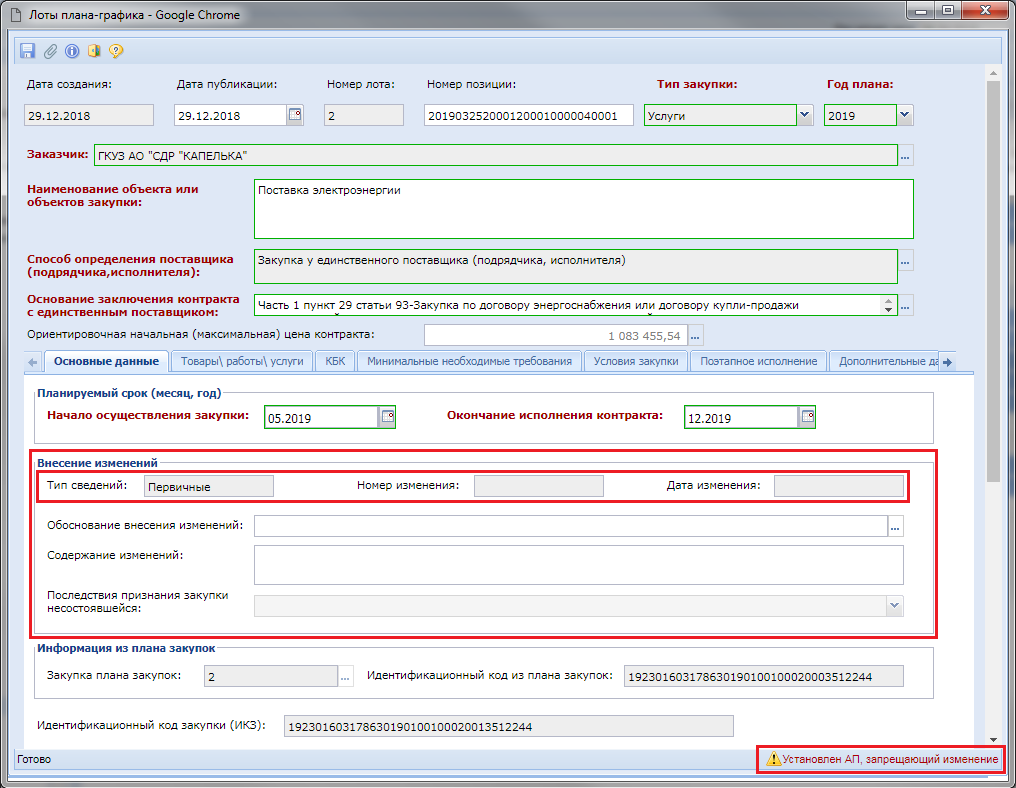
Task: Expand the Тип закупки dropdown
Action: coord(805,115)
